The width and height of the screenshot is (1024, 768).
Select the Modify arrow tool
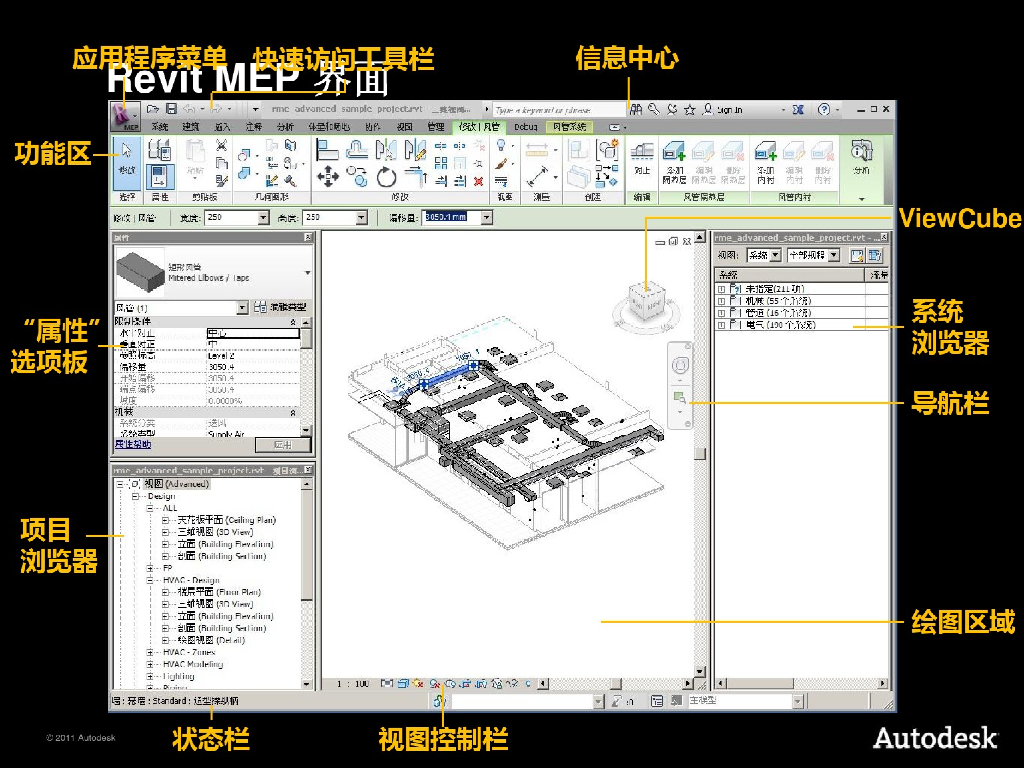pyautogui.click(x=127, y=160)
